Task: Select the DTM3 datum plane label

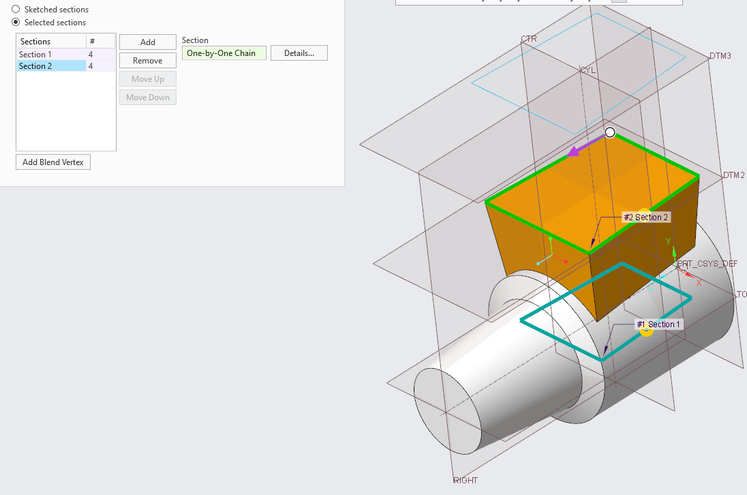Action: pyautogui.click(x=720, y=56)
